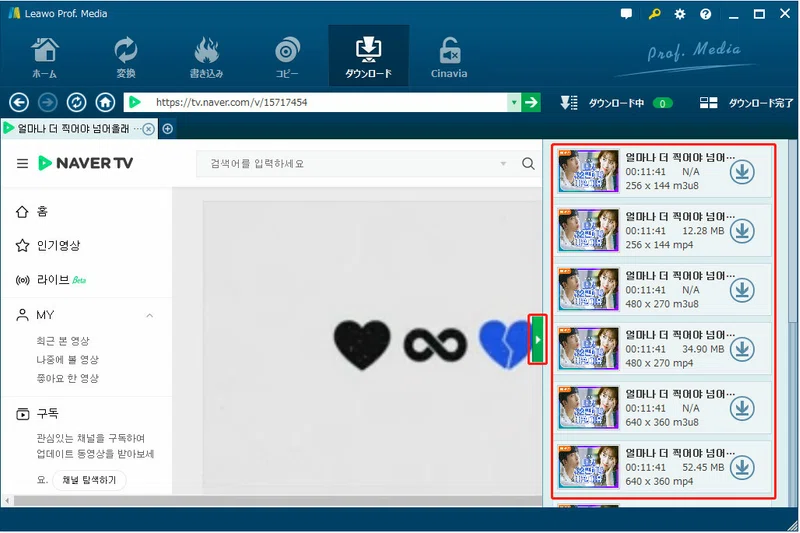Screen dimensions: 800x533
Task: Open the feedback chat icon
Action: coord(626,14)
